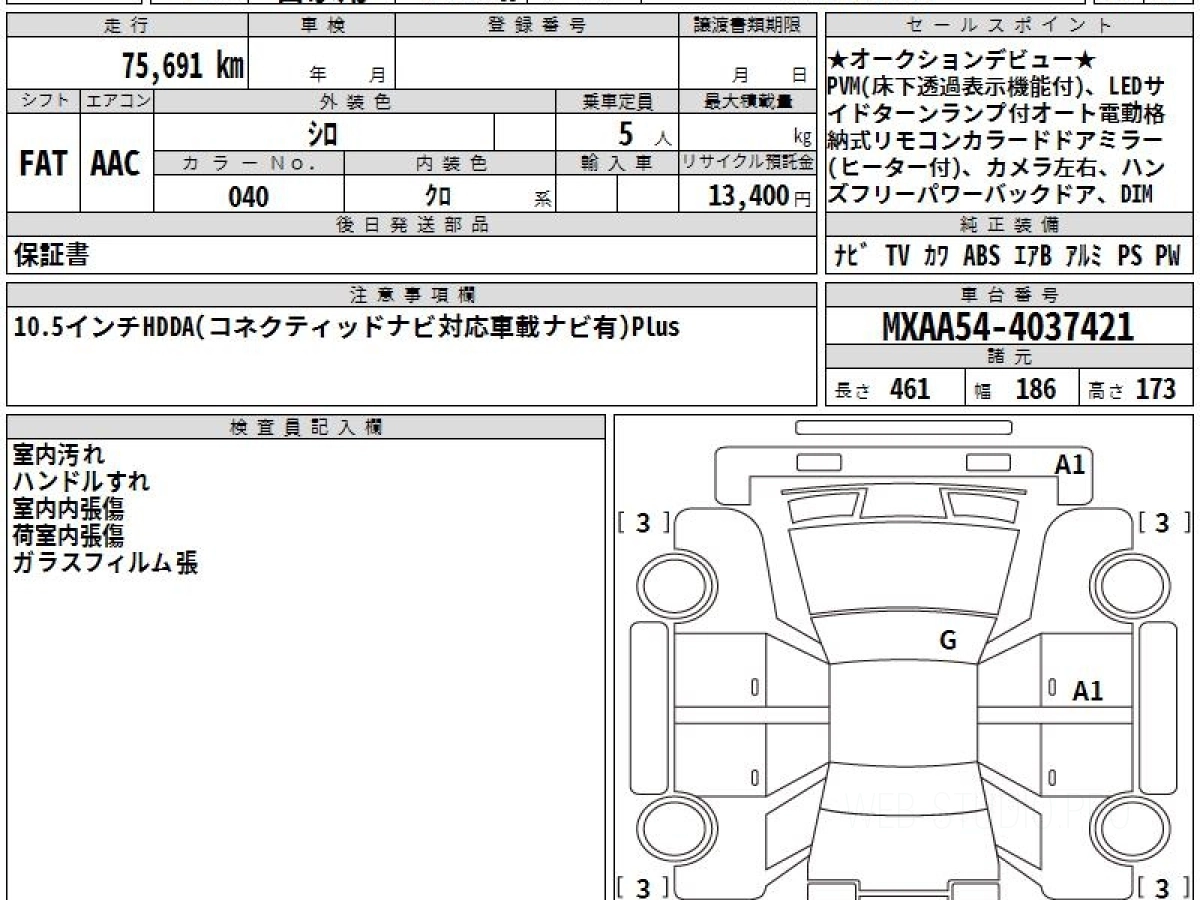Click the 譲渡書類期限 header
The image size is (1200, 900).
click(x=747, y=26)
